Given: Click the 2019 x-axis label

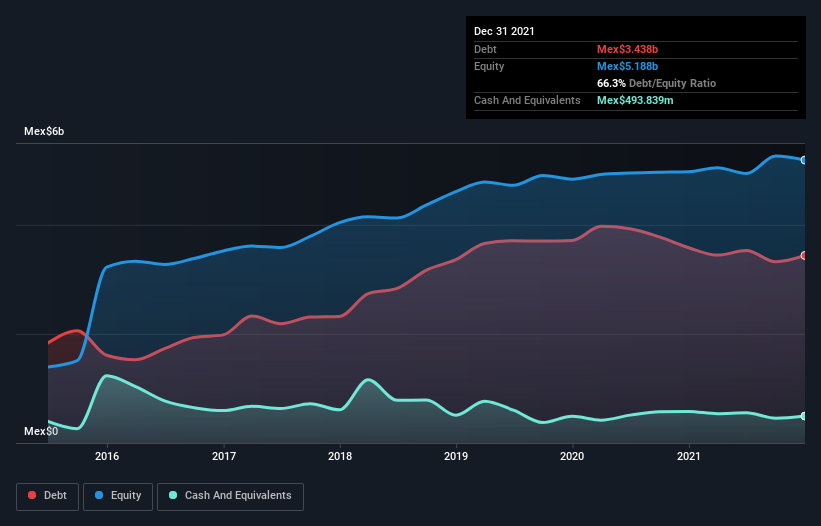Looking at the screenshot, I should click(456, 456).
